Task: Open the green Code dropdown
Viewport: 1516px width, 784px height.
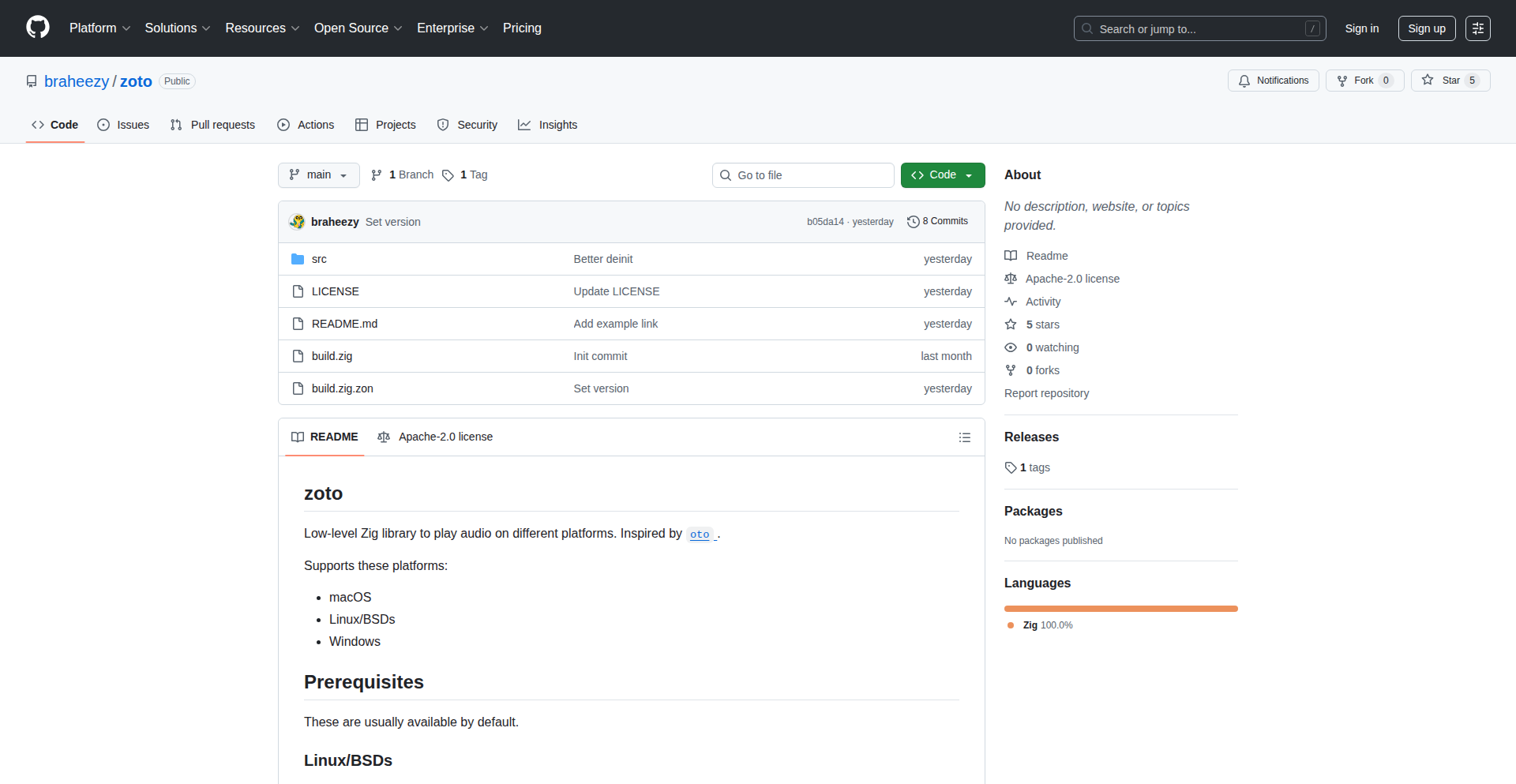Action: click(942, 175)
